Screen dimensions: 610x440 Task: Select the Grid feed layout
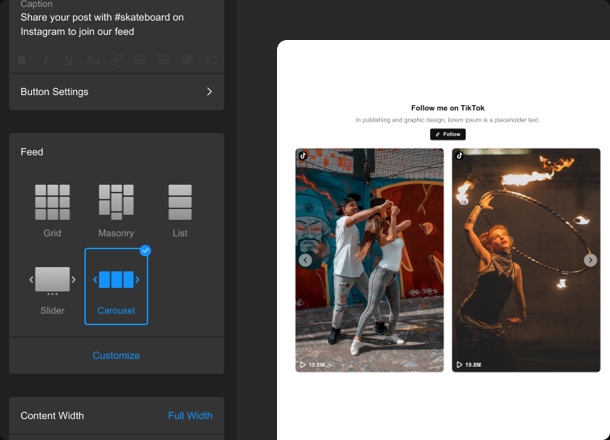[x=52, y=209]
